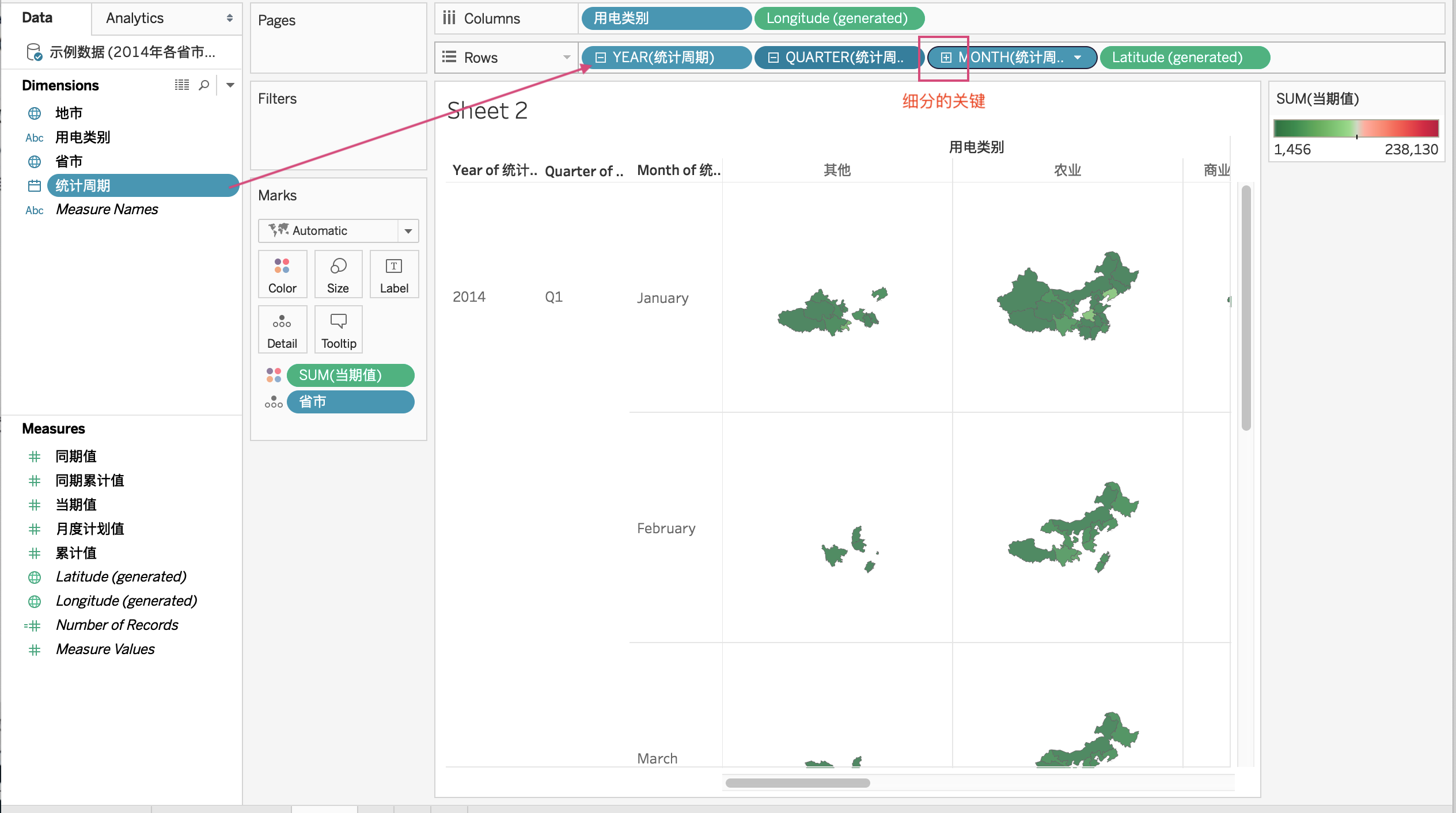The width and height of the screenshot is (1456, 813).
Task: Select the Longitude (generated) pill on Columns
Action: (839, 18)
